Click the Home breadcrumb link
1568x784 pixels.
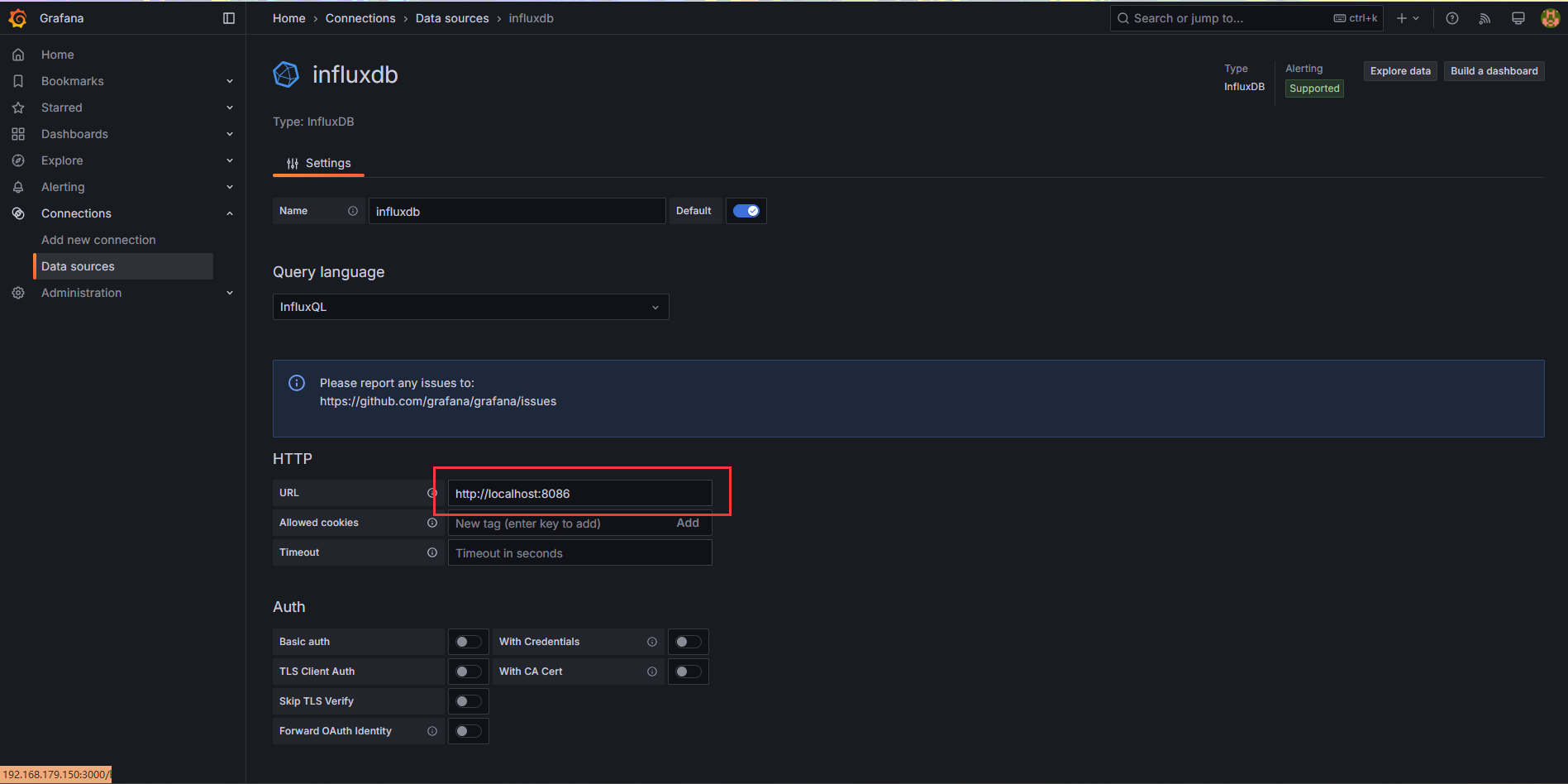pos(289,18)
